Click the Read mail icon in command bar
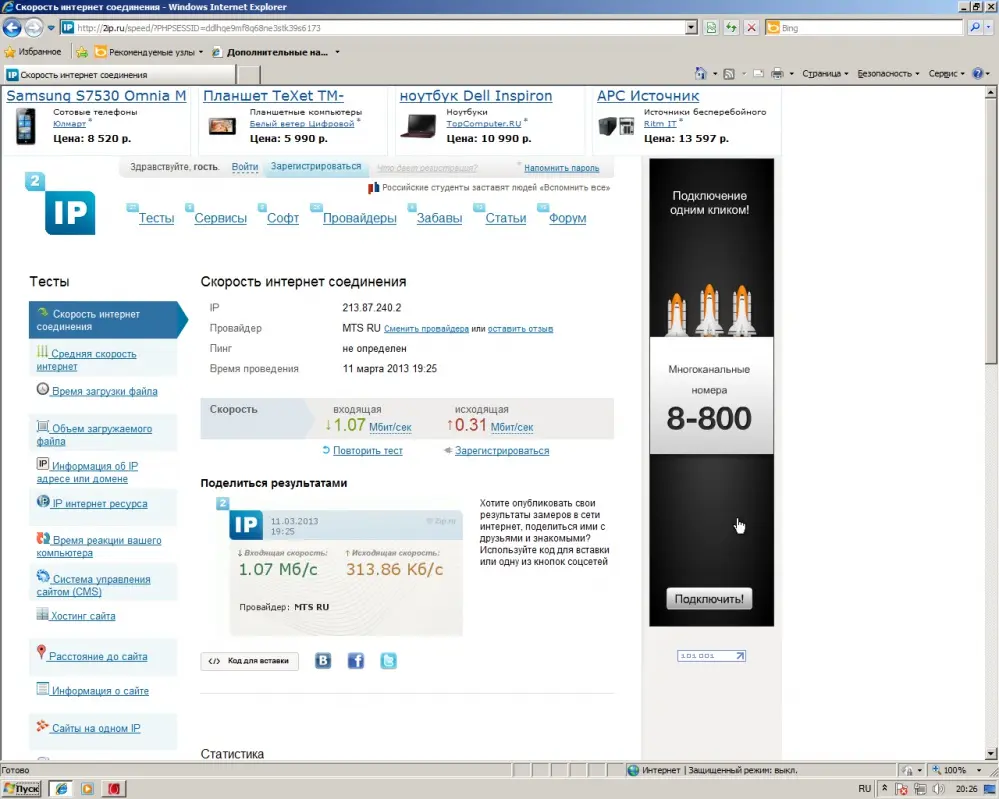Image resolution: width=999 pixels, height=799 pixels. [758, 74]
